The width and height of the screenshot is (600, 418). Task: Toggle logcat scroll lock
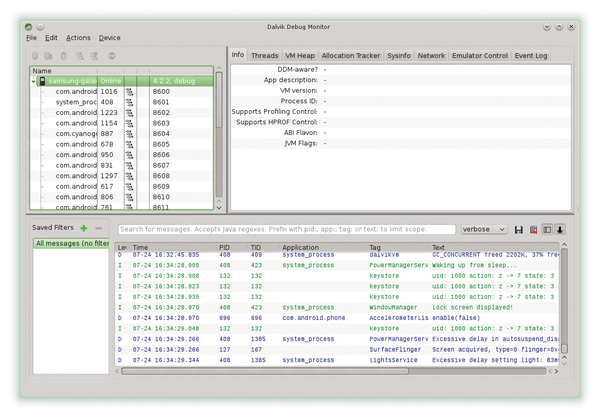coord(560,230)
